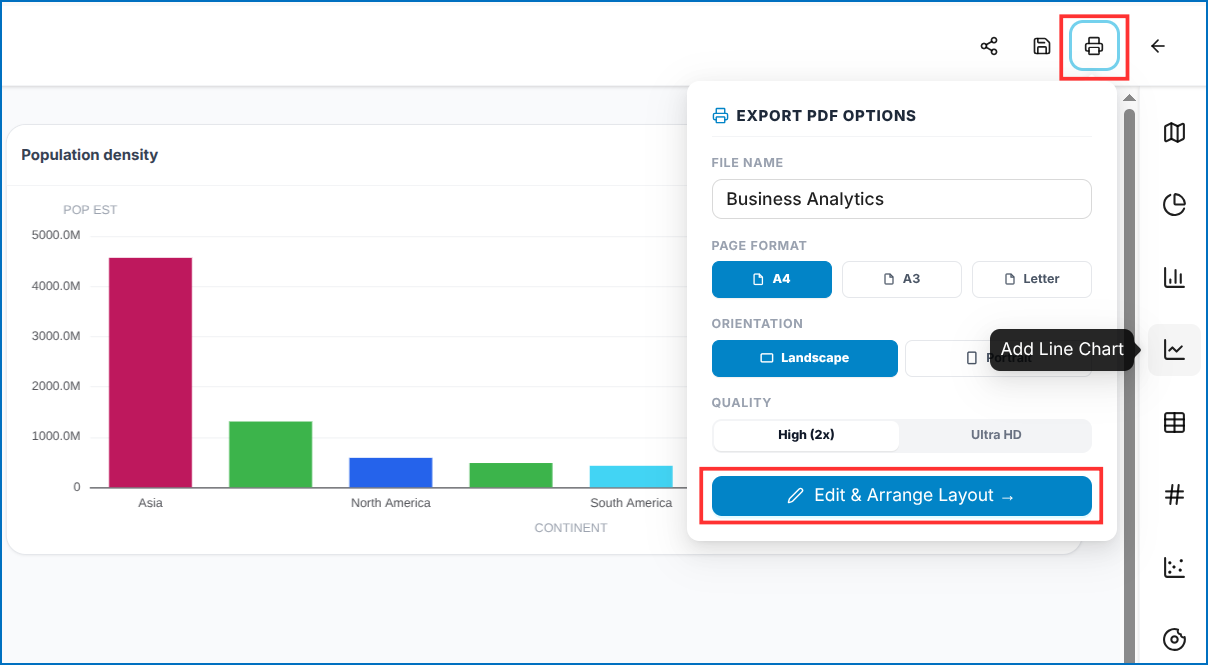This screenshot has width=1208, height=665.
Task: Click the light blue South America bar
Action: point(631,476)
